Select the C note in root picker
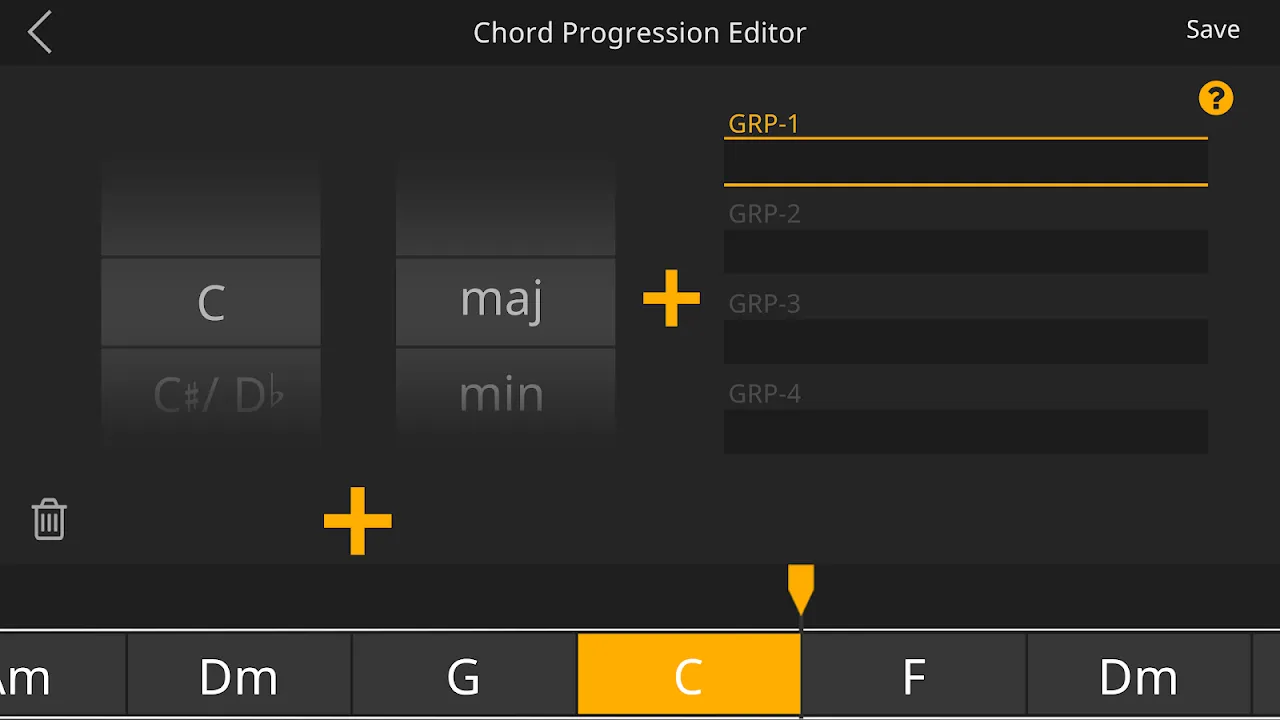This screenshot has width=1280, height=720. tap(210, 300)
